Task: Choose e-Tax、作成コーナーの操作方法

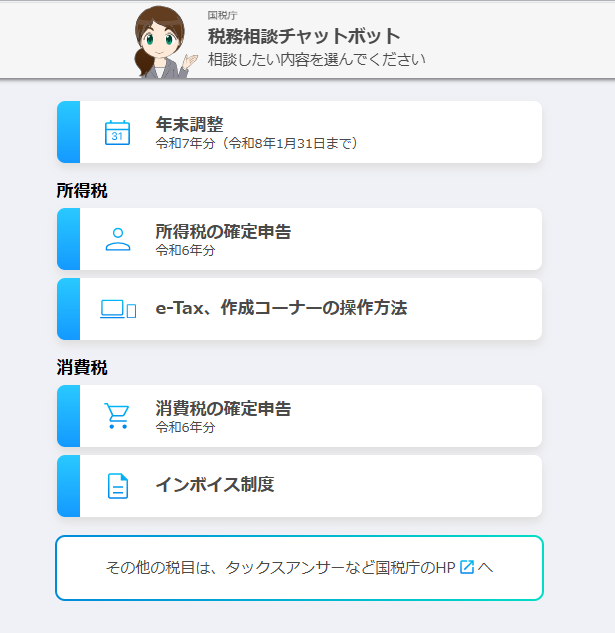Action: 281,309
